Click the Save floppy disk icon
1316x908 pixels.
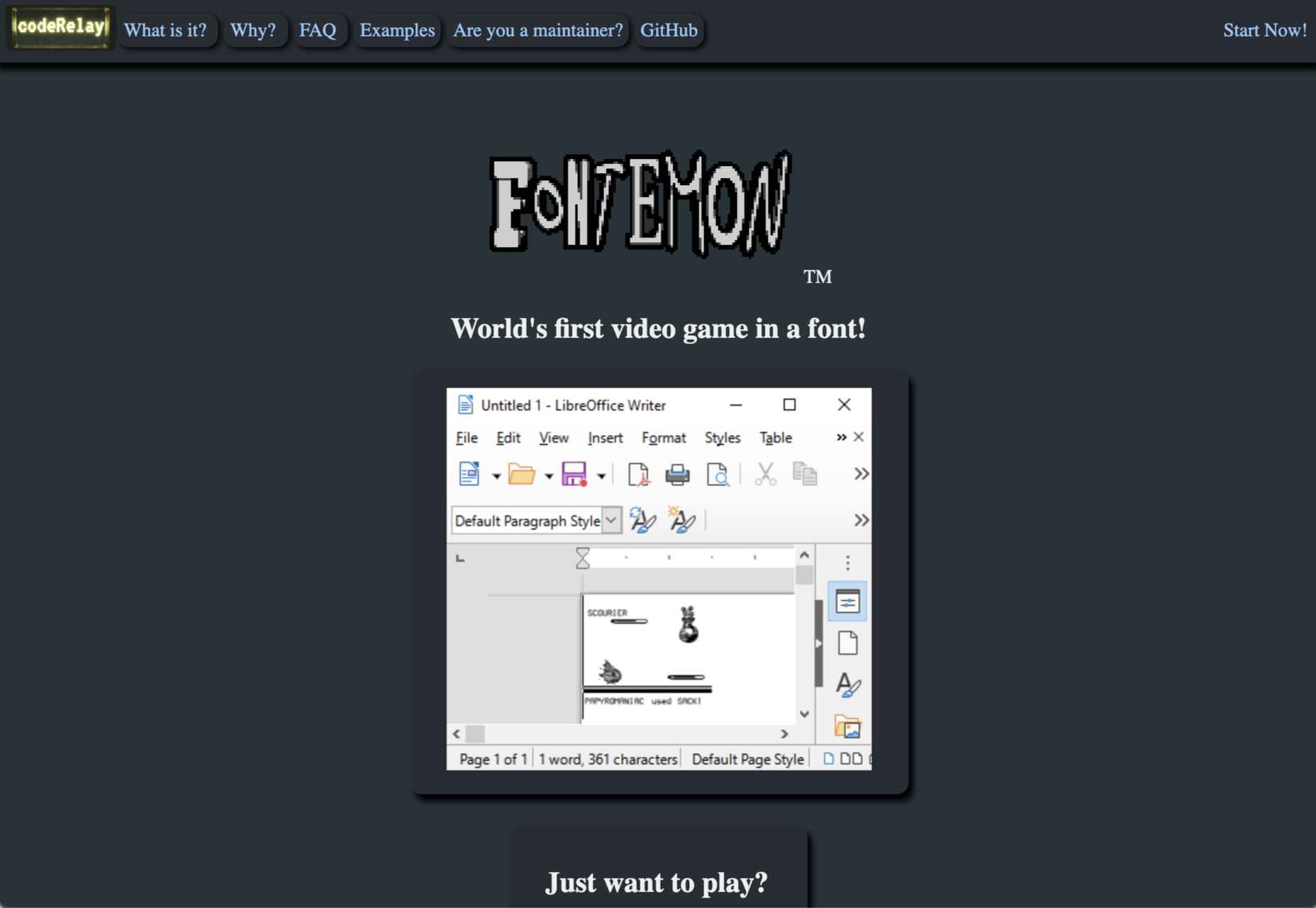574,474
